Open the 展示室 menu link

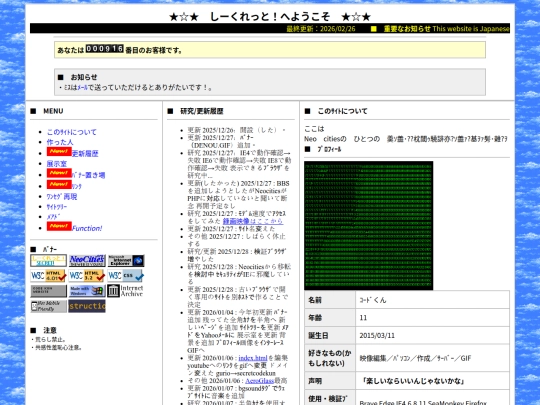pyautogui.click(x=57, y=164)
